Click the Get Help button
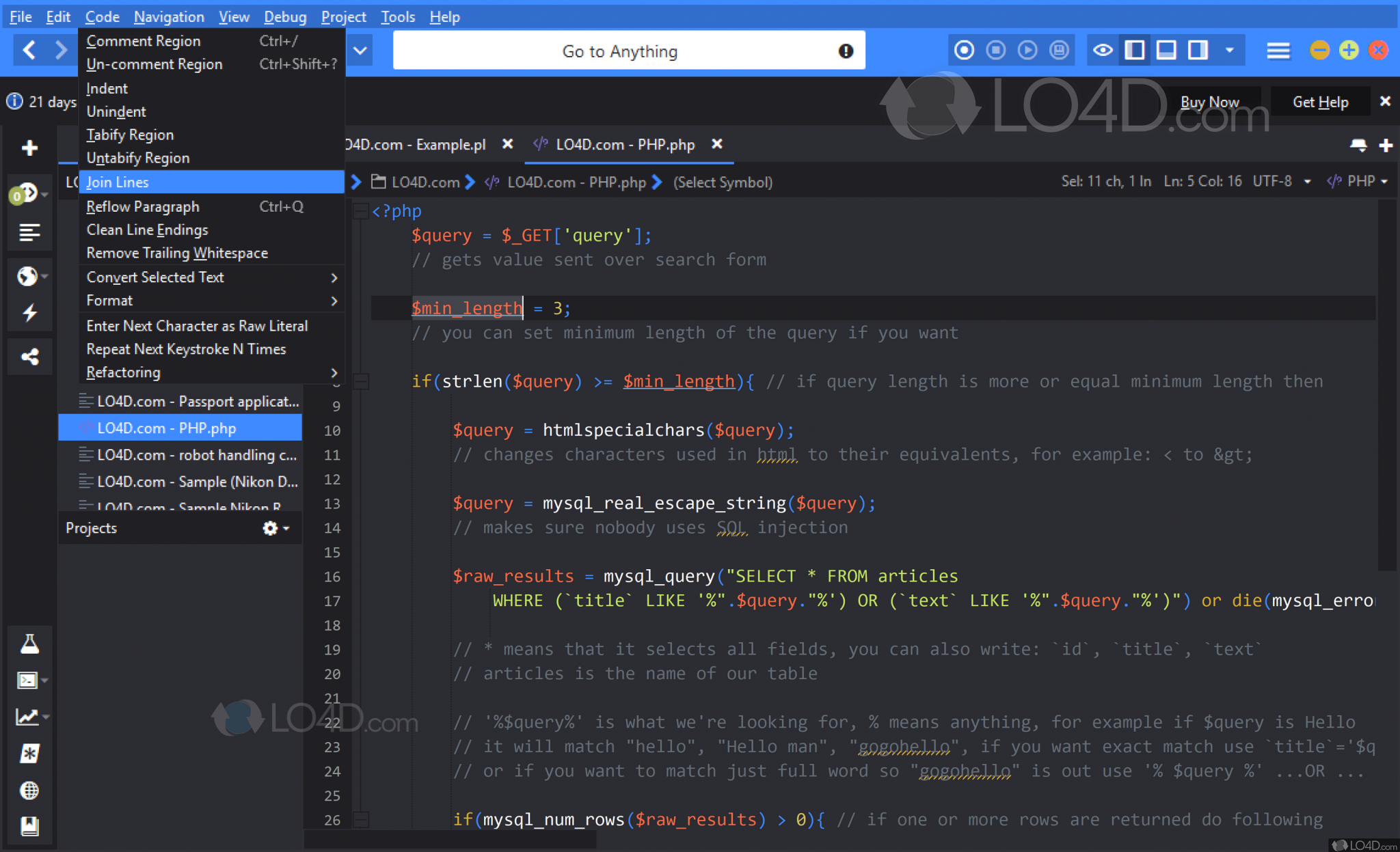 tap(1320, 102)
